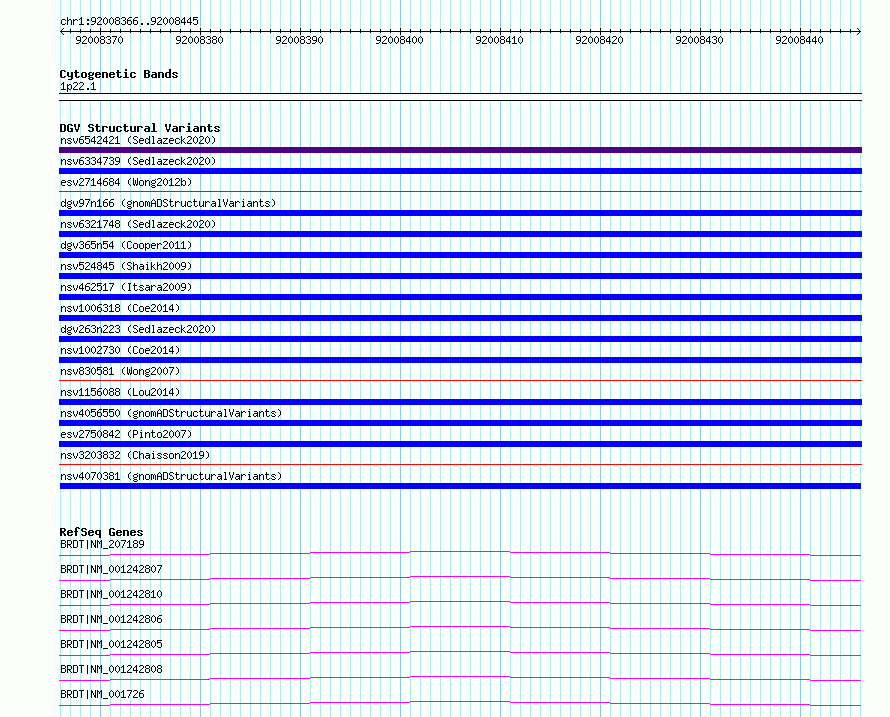This screenshot has height=717, width=890.
Task: Click the red line under nsv830581
Action: (460, 381)
